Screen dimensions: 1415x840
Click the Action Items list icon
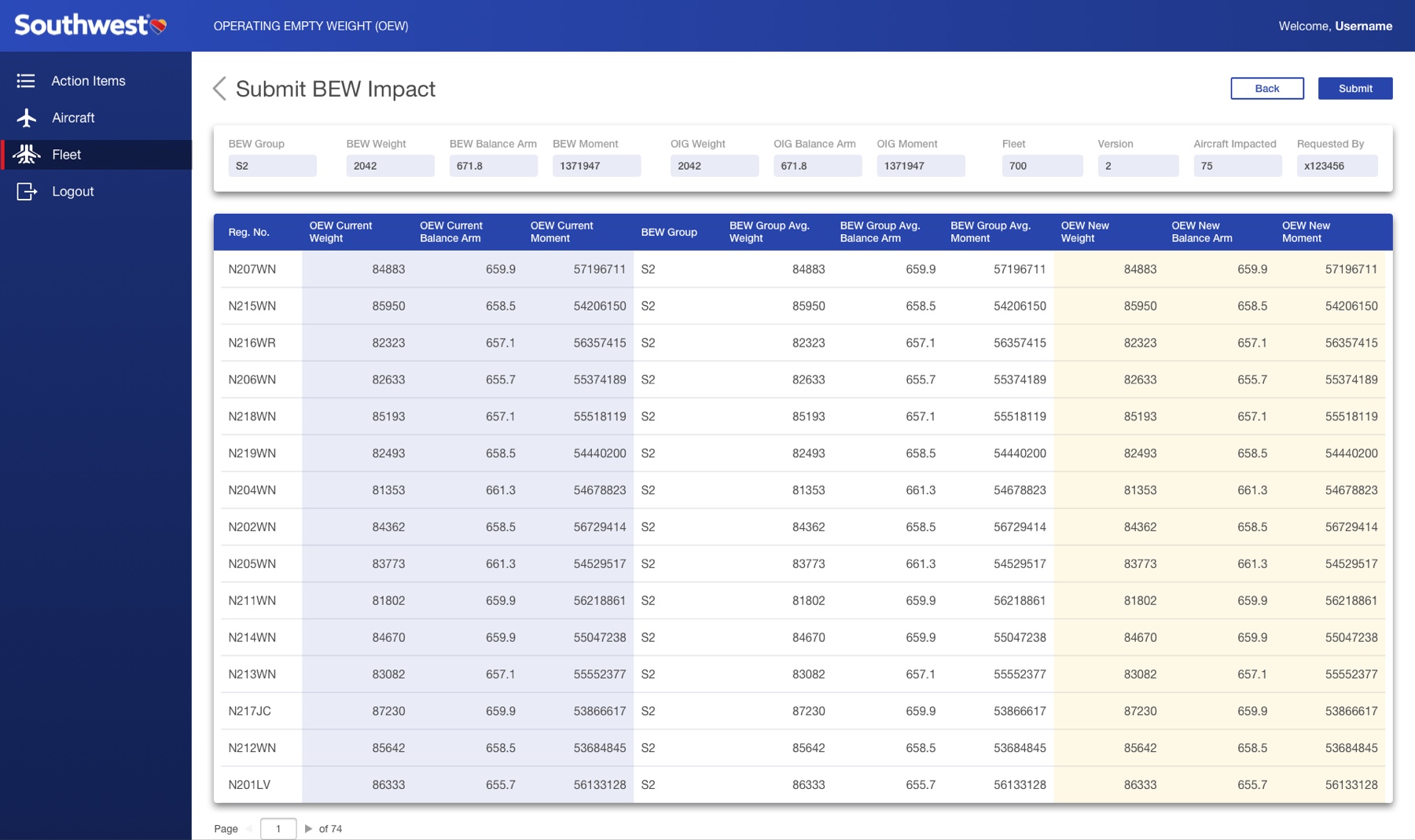(x=26, y=81)
